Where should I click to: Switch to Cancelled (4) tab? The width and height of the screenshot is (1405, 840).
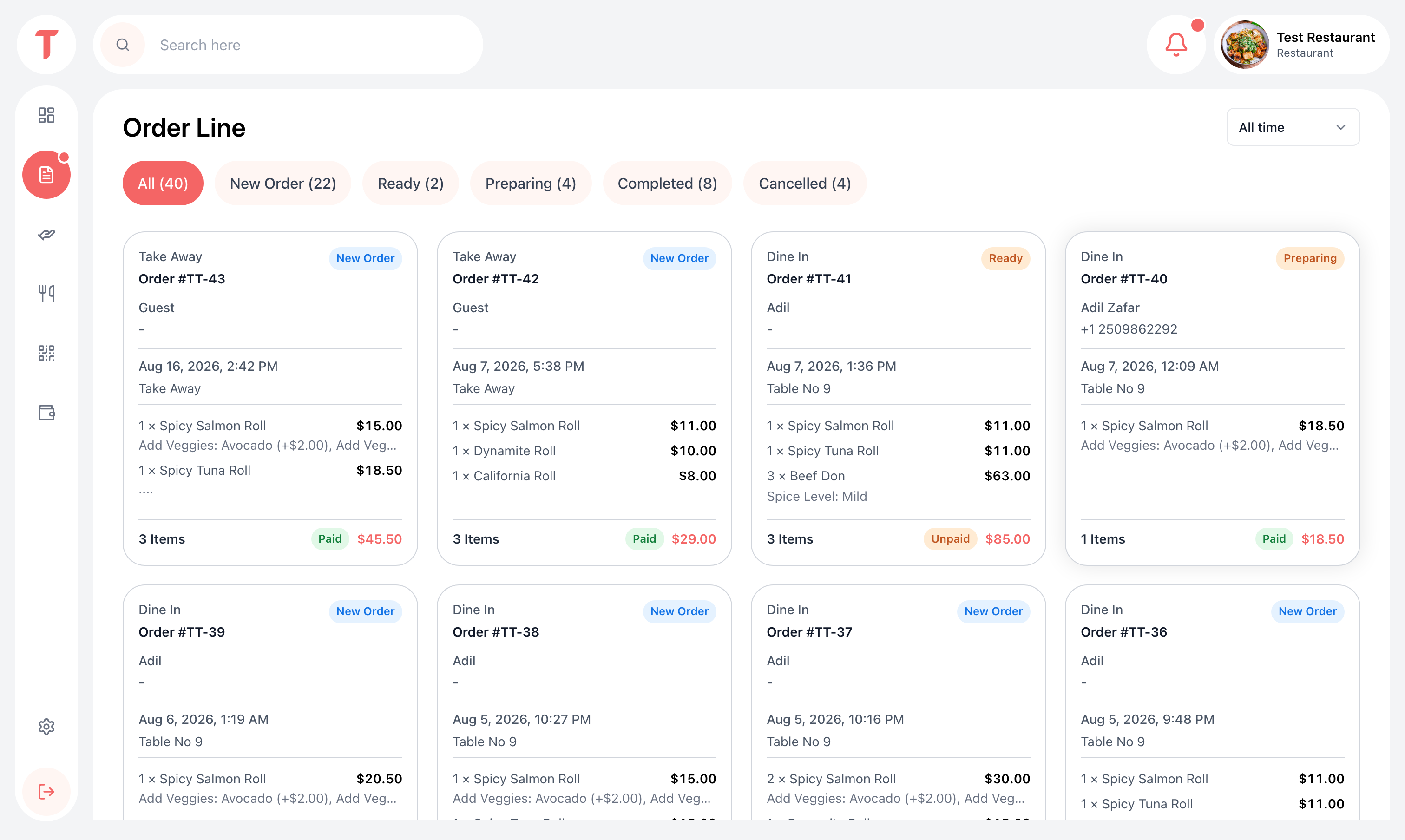point(804,184)
